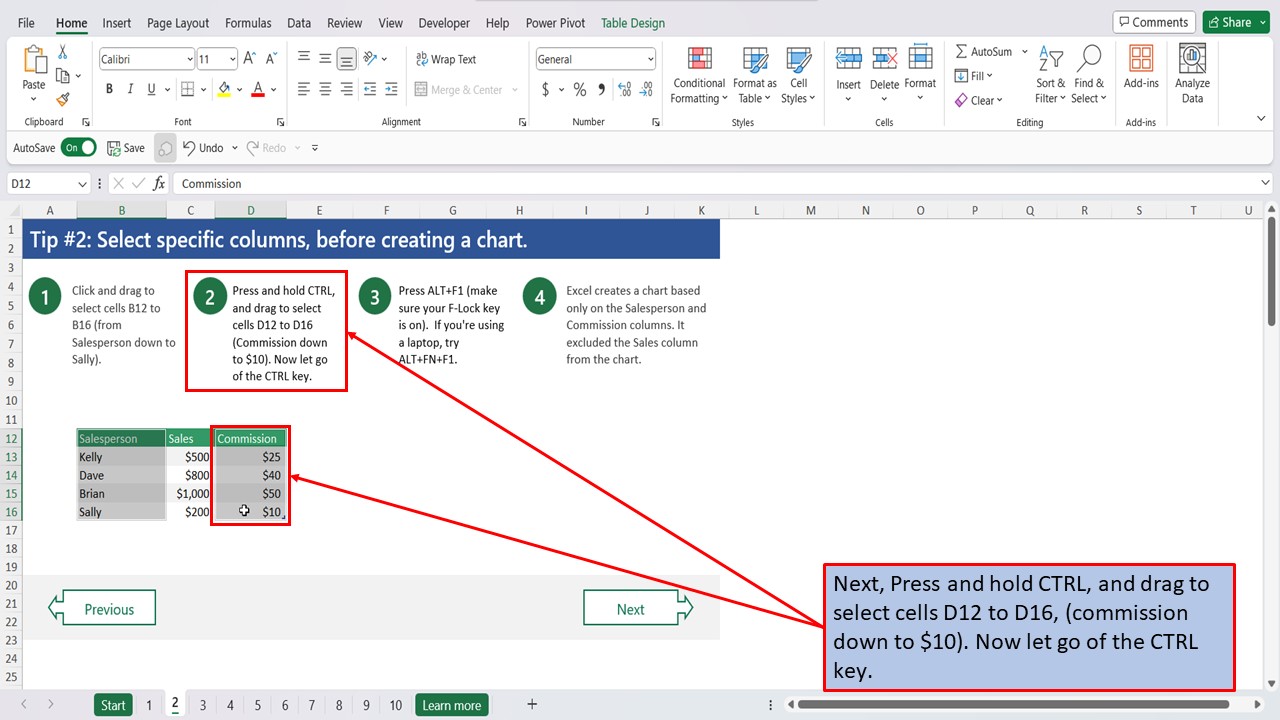Apply the Percent Style icon

coord(579,89)
